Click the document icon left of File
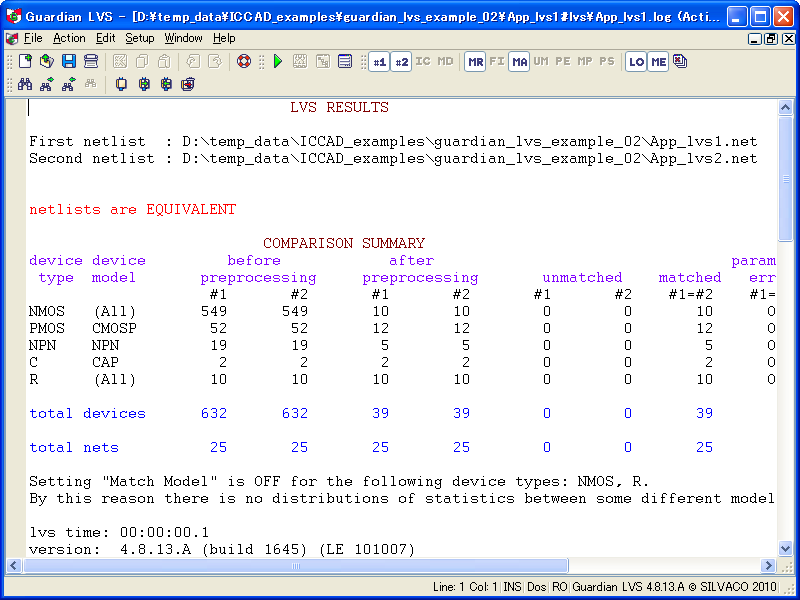The image size is (800, 600). pos(12,39)
